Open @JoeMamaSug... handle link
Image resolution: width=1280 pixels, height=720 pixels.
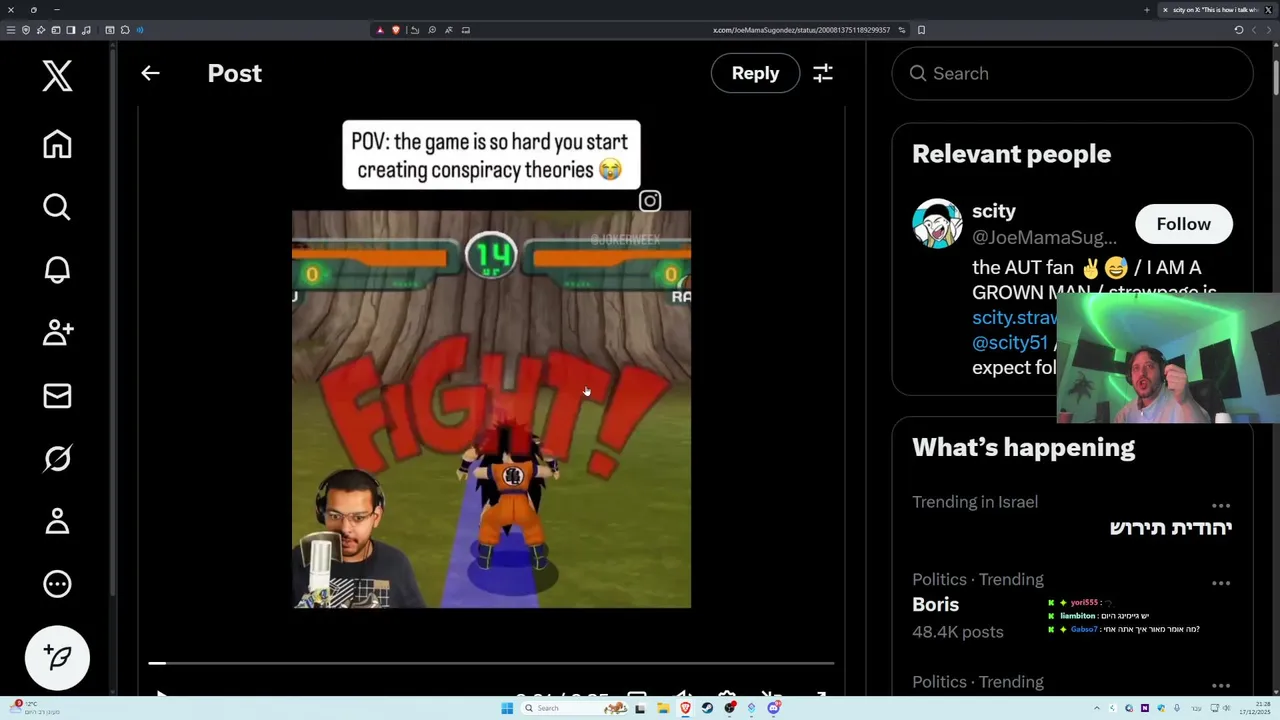pos(1044,237)
